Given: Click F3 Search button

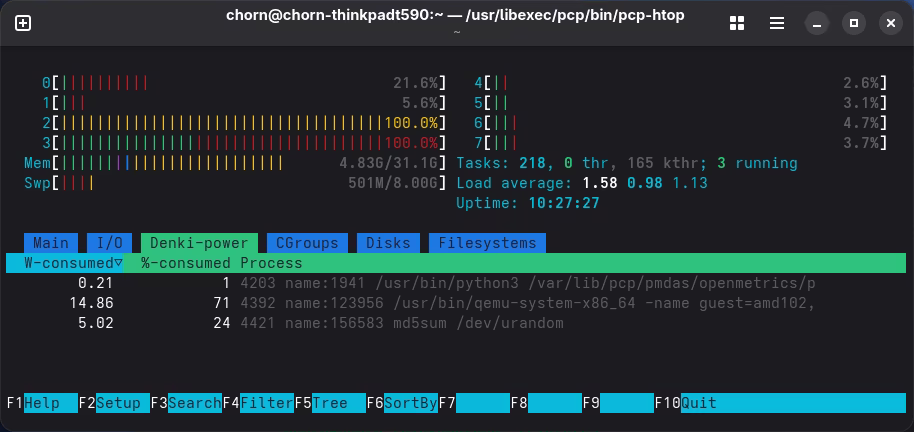Looking at the screenshot, I should pyautogui.click(x=186, y=403).
